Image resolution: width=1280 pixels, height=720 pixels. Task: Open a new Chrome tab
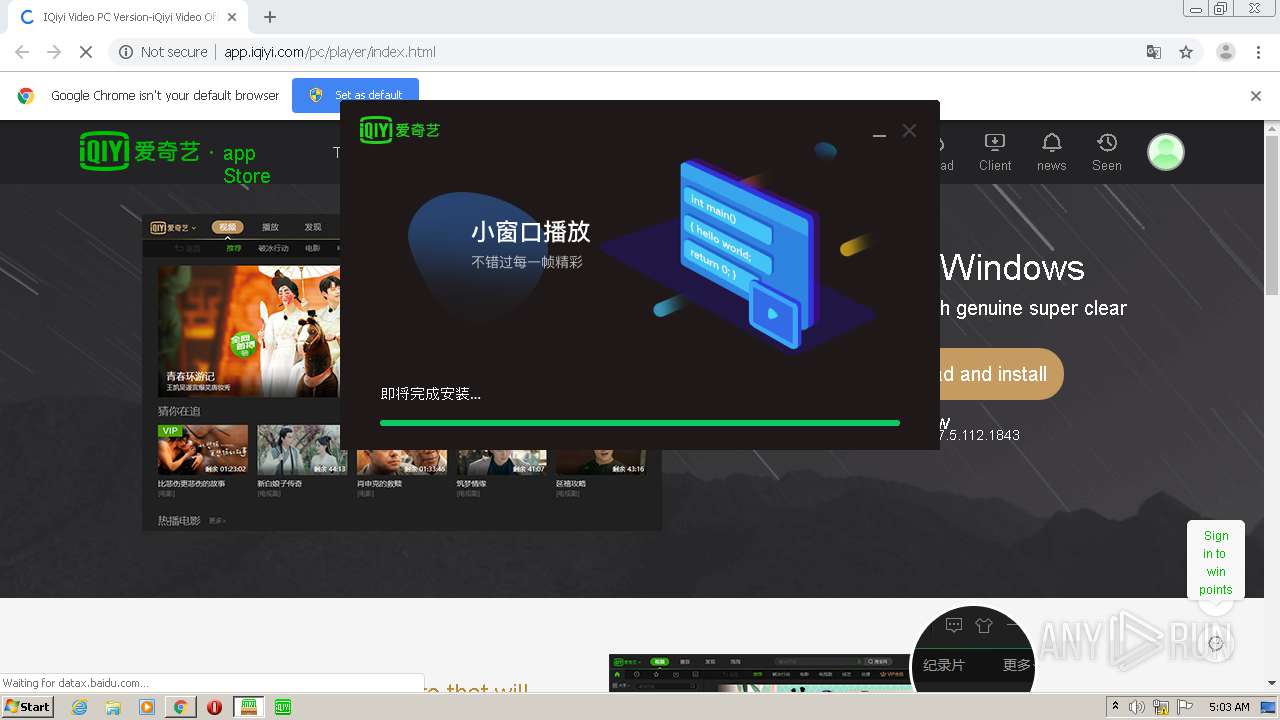(x=270, y=17)
